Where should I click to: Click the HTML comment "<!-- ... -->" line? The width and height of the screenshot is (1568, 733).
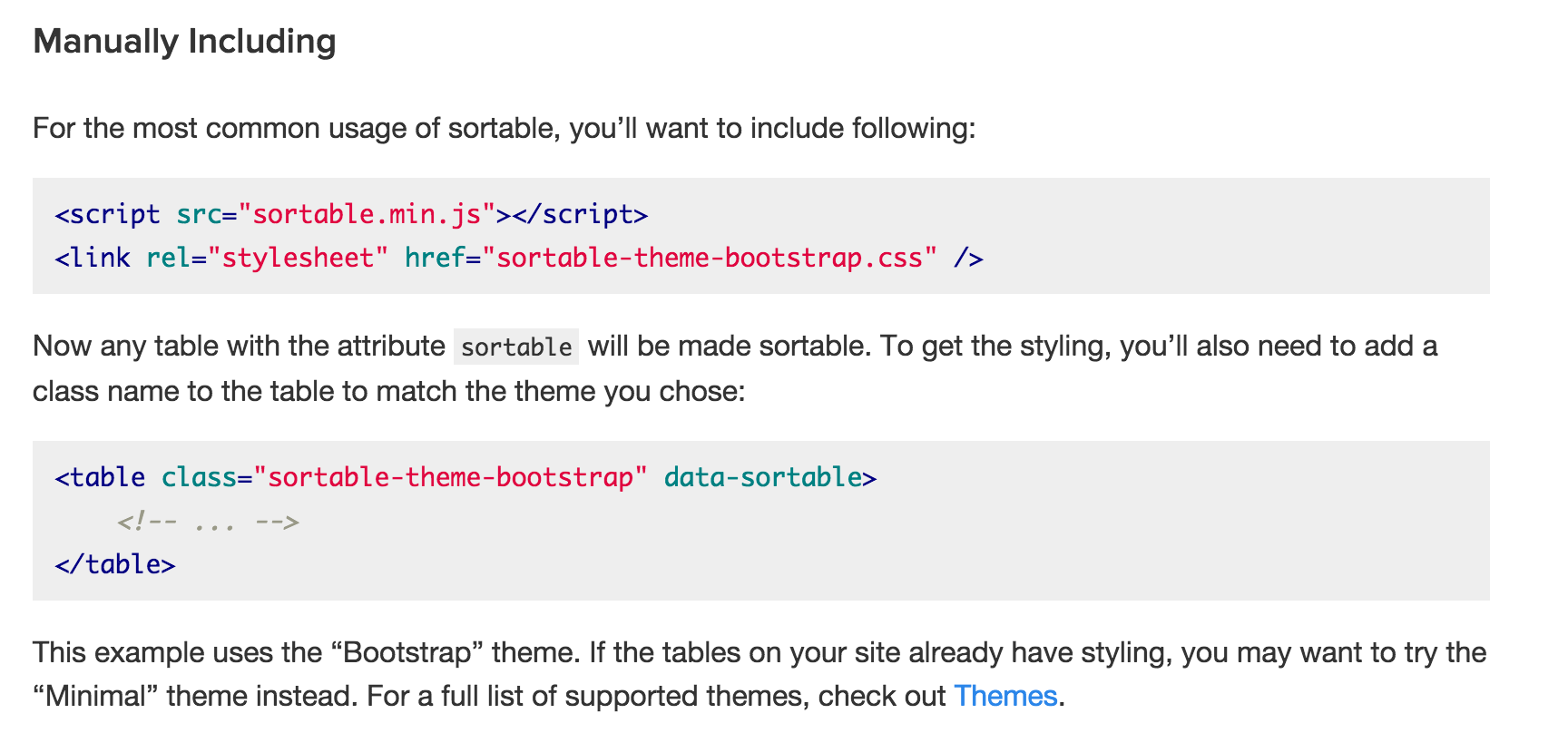point(209,522)
